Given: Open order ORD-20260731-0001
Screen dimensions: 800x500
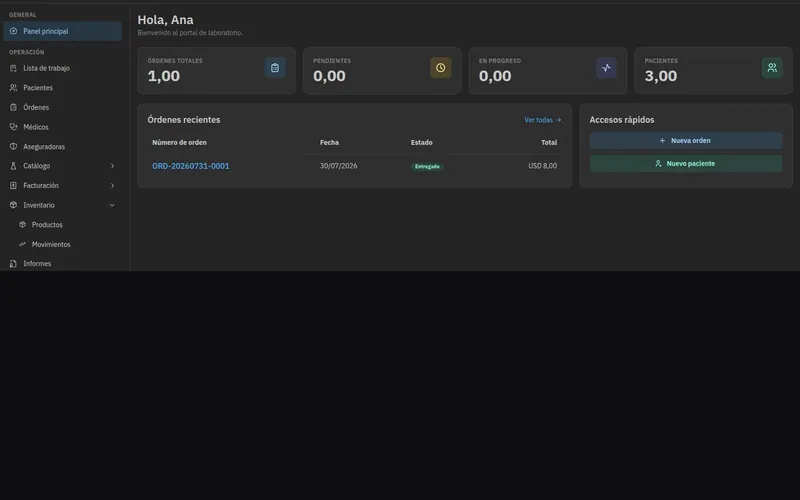Looking at the screenshot, I should 191,166.
